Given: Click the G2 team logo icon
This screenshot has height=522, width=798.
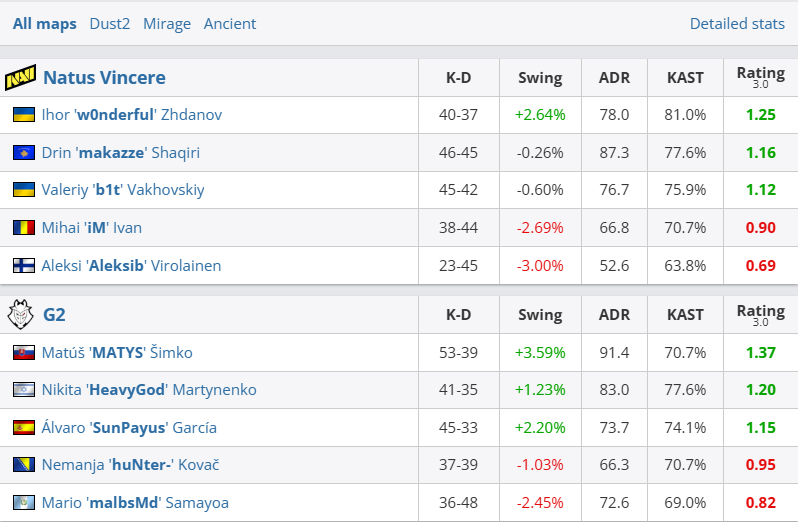Looking at the screenshot, I should (x=20, y=315).
